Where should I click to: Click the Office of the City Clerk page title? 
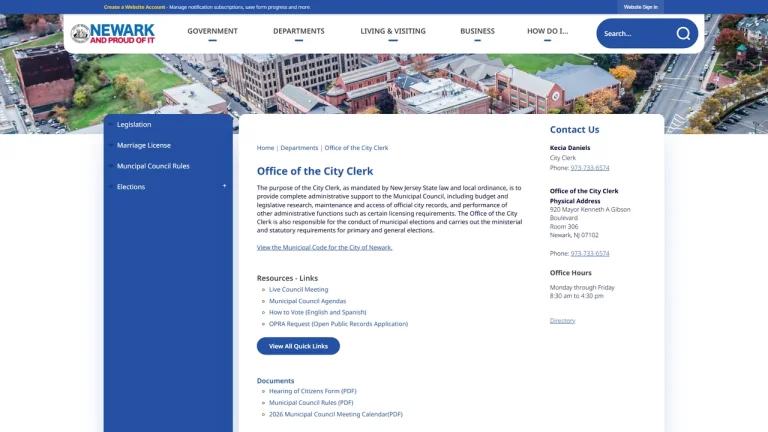(315, 171)
